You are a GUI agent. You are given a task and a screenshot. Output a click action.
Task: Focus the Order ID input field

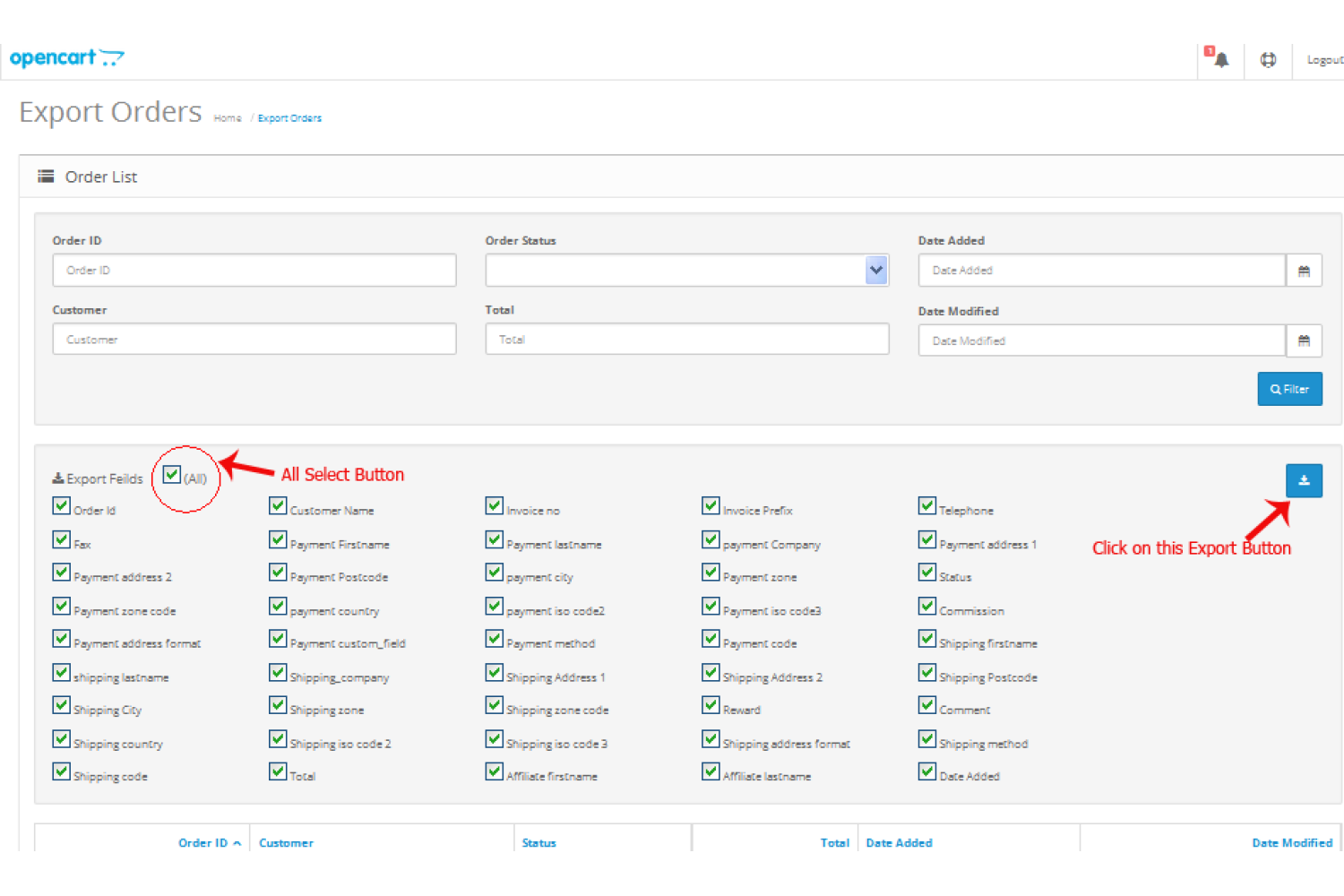[x=254, y=271]
